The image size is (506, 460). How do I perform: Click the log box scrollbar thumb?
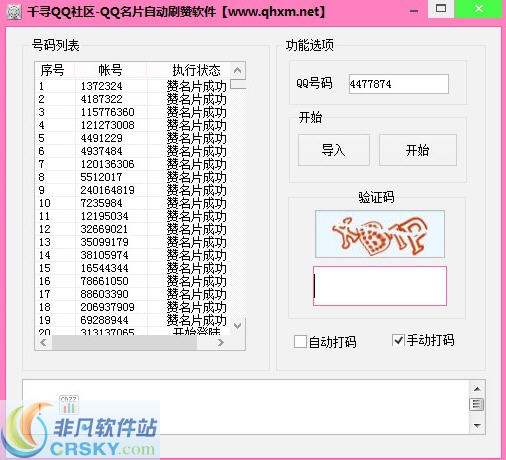[x=477, y=404]
